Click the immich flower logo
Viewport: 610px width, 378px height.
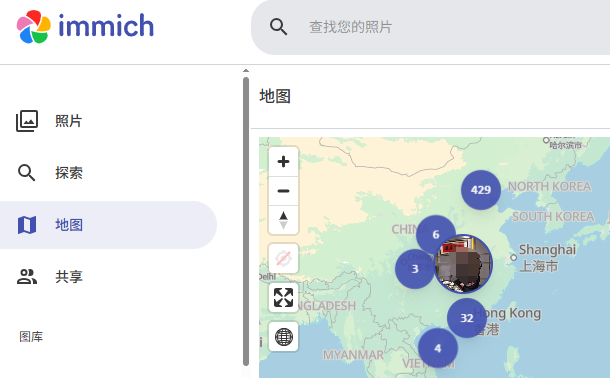pos(33,26)
